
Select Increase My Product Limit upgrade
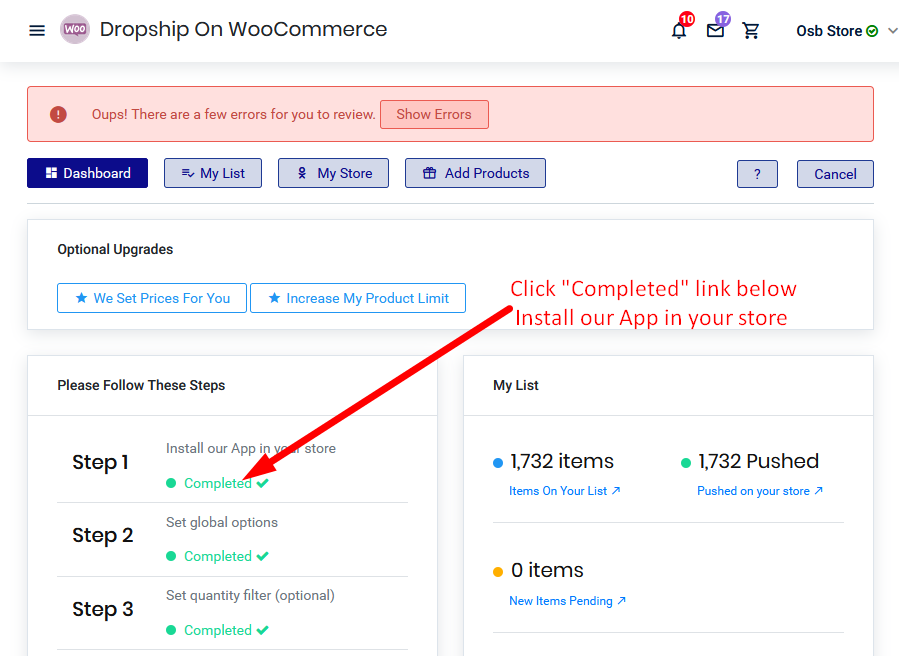pyautogui.click(x=358, y=298)
